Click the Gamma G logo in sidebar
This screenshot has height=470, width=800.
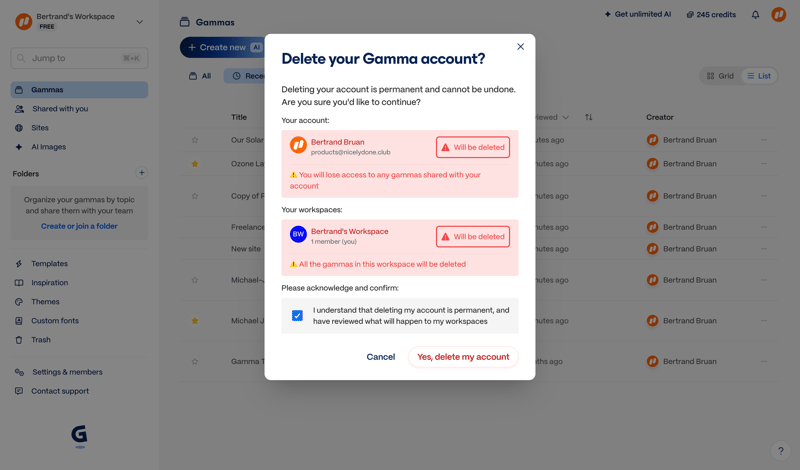[79, 435]
